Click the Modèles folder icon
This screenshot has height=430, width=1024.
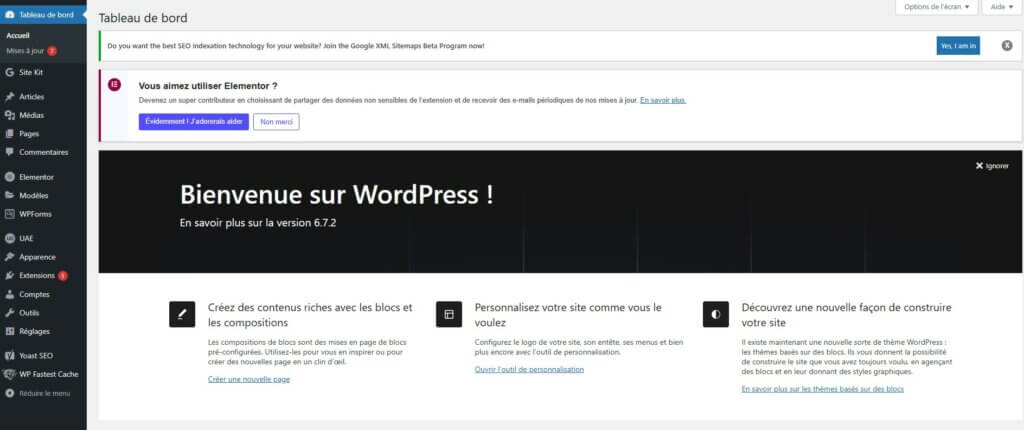[x=9, y=195]
